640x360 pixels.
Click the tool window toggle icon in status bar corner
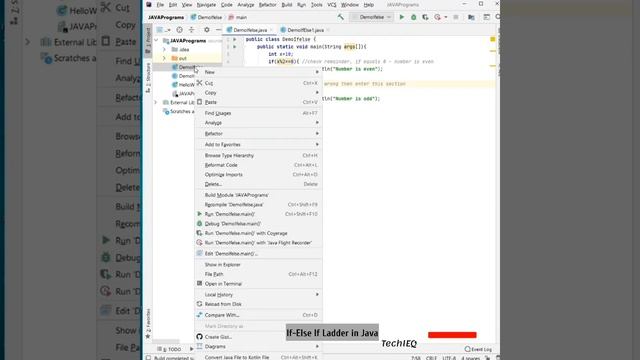(149, 358)
